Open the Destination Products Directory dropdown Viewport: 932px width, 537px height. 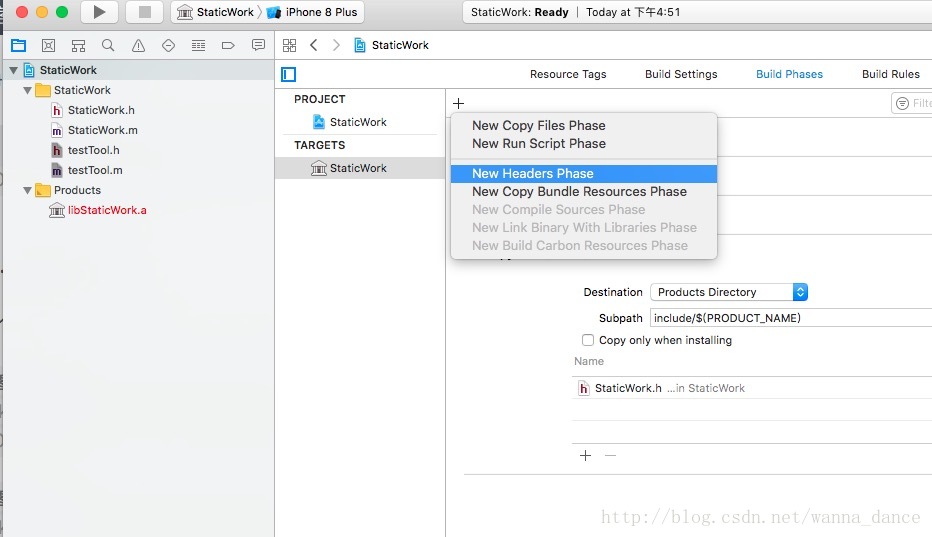tap(729, 292)
